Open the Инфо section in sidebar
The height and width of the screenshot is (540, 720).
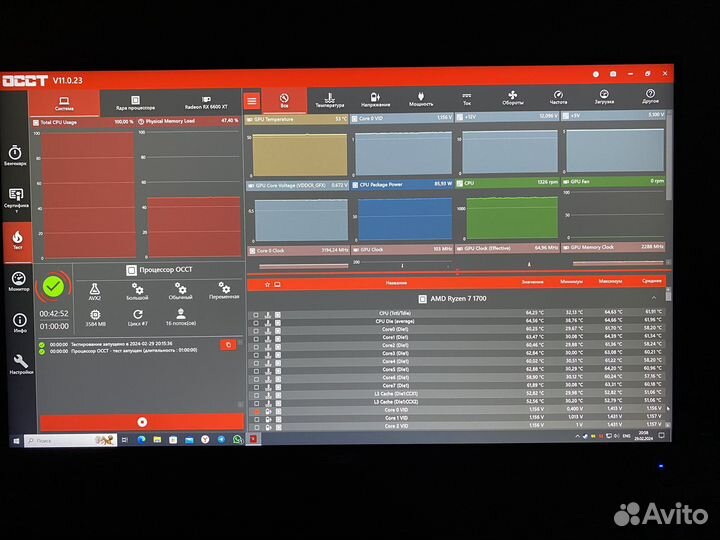point(20,322)
